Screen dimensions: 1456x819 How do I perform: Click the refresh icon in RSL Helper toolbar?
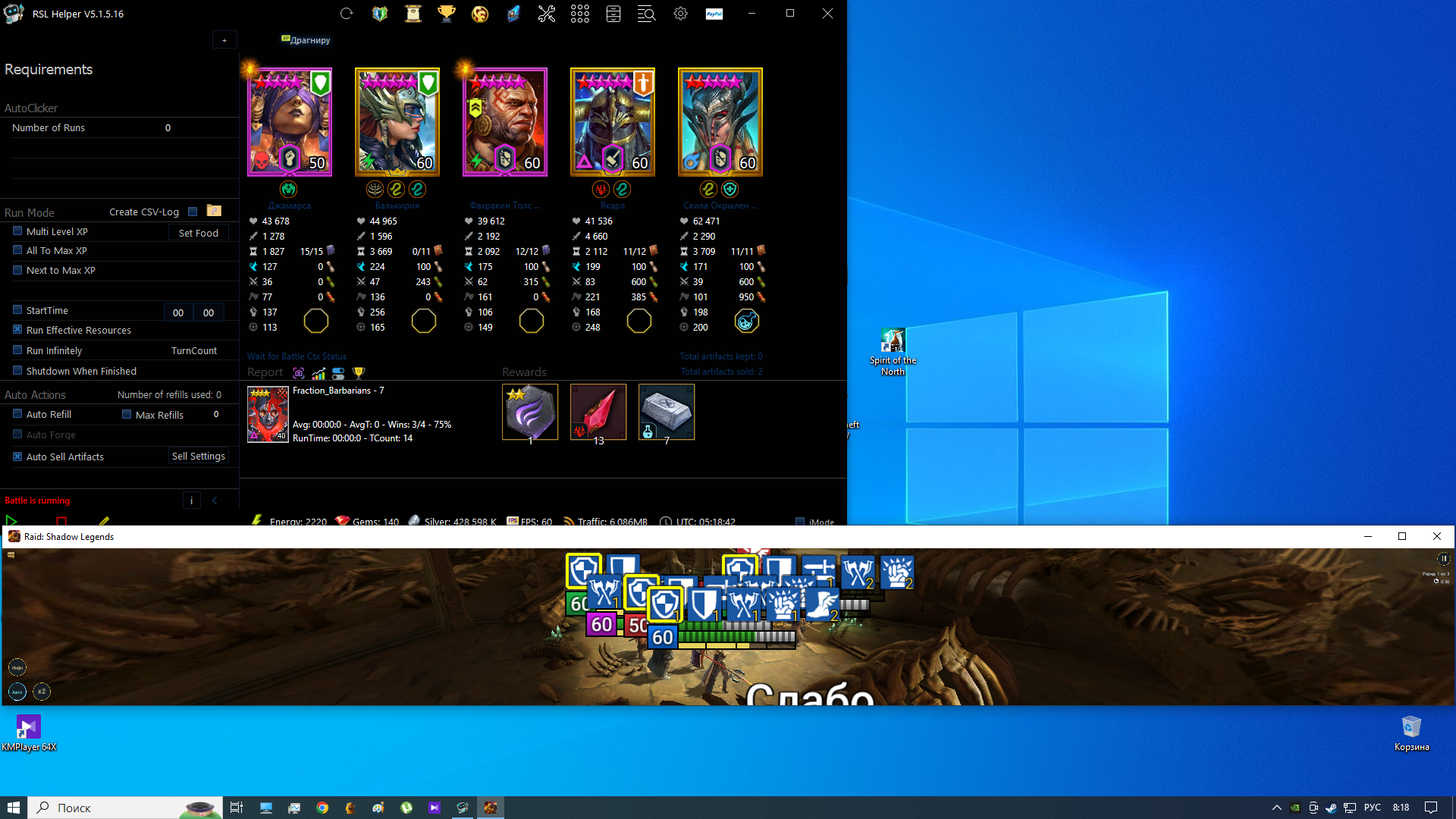click(x=347, y=14)
